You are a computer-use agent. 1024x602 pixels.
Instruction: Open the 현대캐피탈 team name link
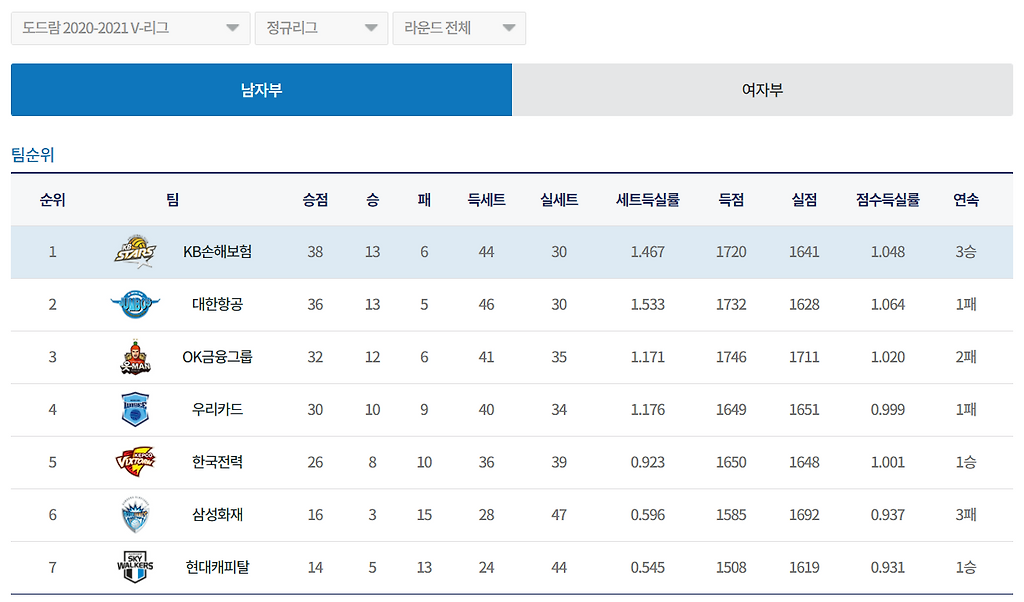pos(217,567)
